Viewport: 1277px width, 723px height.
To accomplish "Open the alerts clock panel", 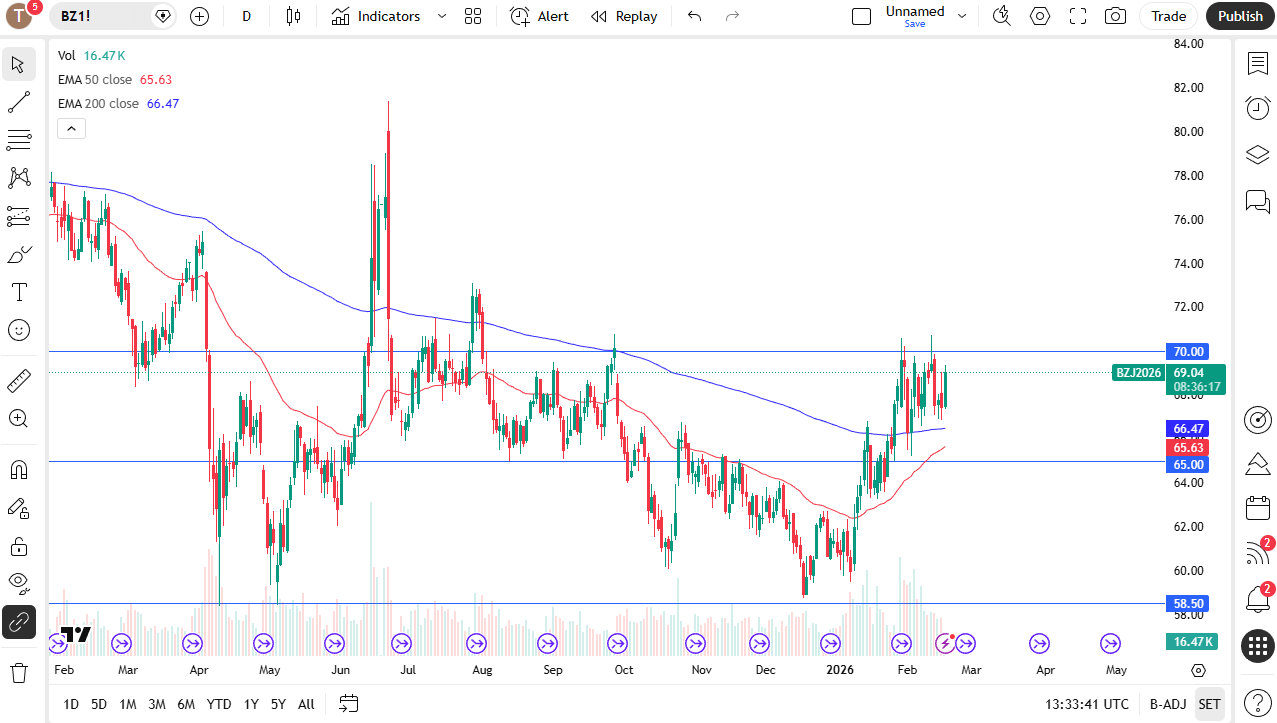I will (x=1257, y=109).
